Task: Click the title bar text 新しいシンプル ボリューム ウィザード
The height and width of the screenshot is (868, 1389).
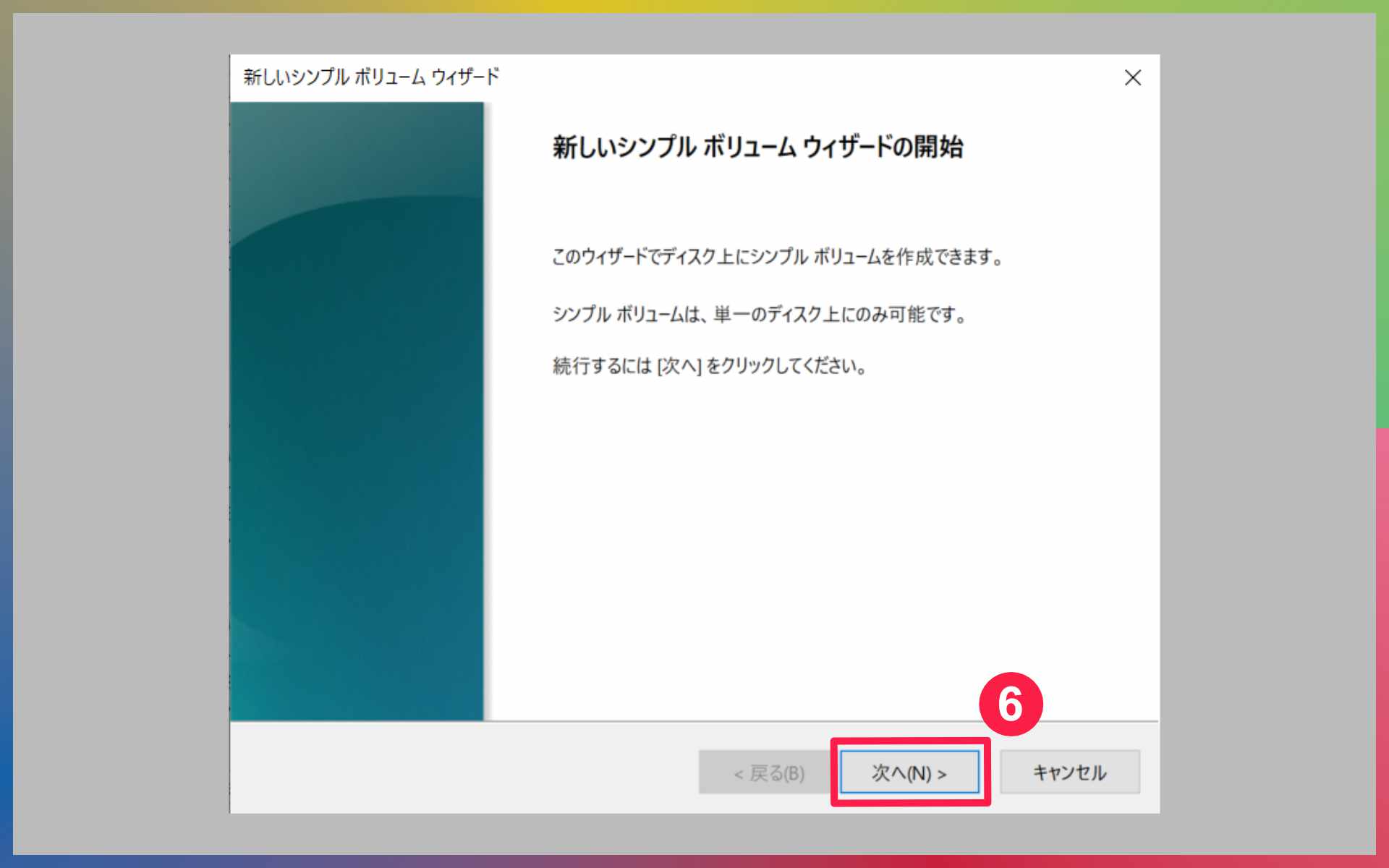Action: pyautogui.click(x=370, y=77)
